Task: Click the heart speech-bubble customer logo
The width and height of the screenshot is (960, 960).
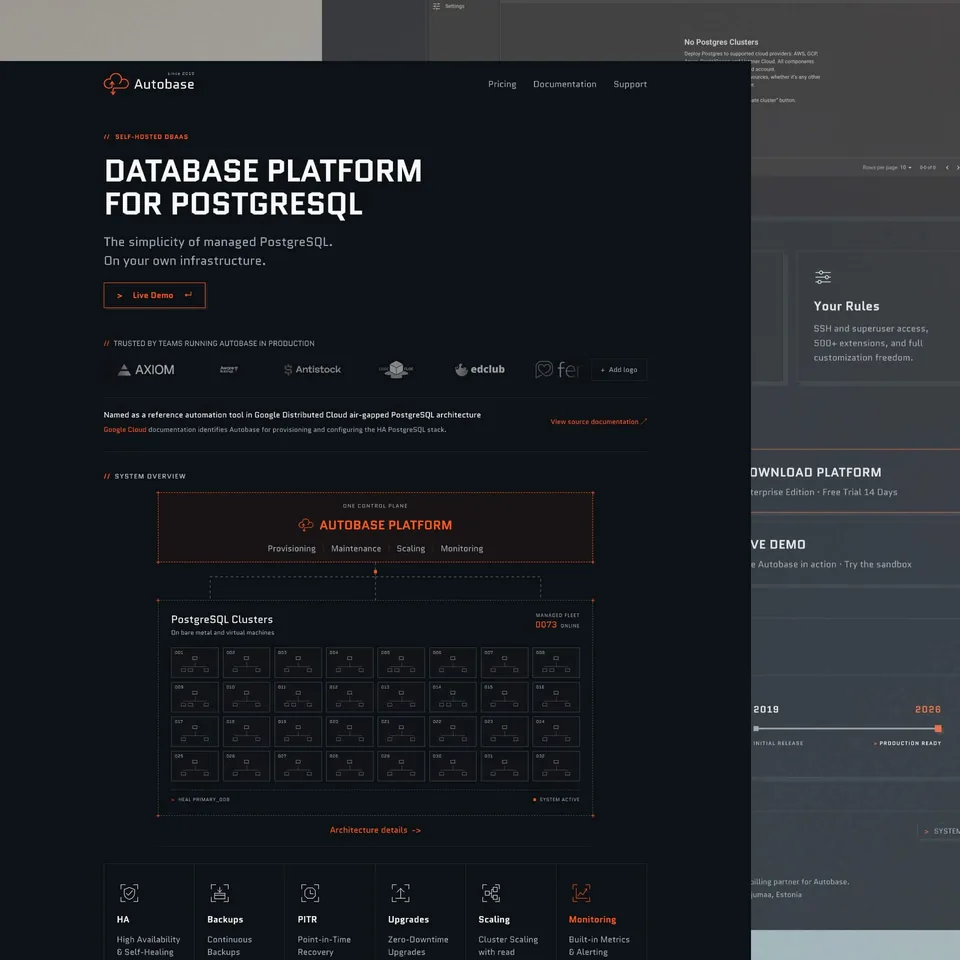Action: click(544, 369)
